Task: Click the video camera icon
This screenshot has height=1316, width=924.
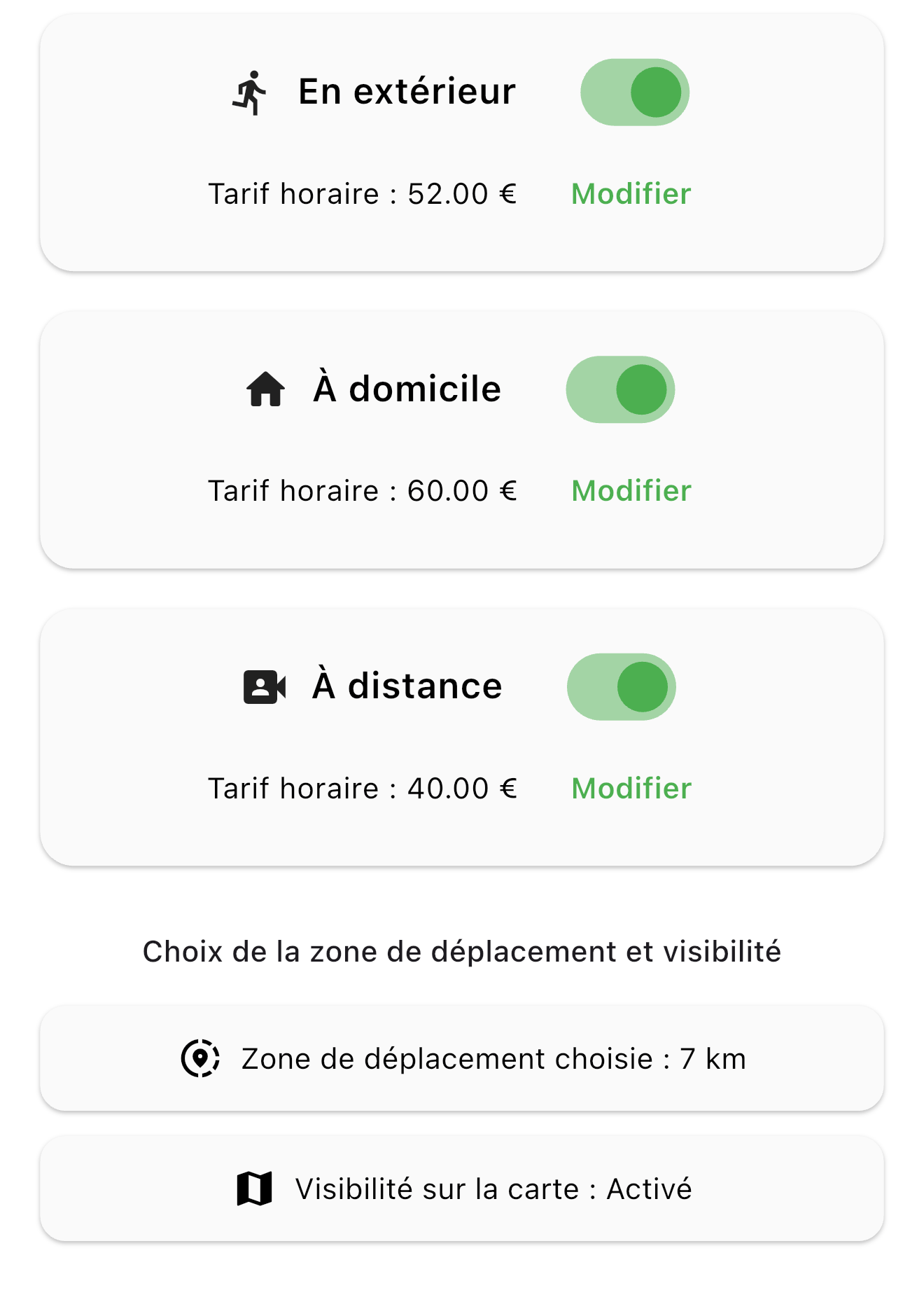Action: click(x=265, y=686)
